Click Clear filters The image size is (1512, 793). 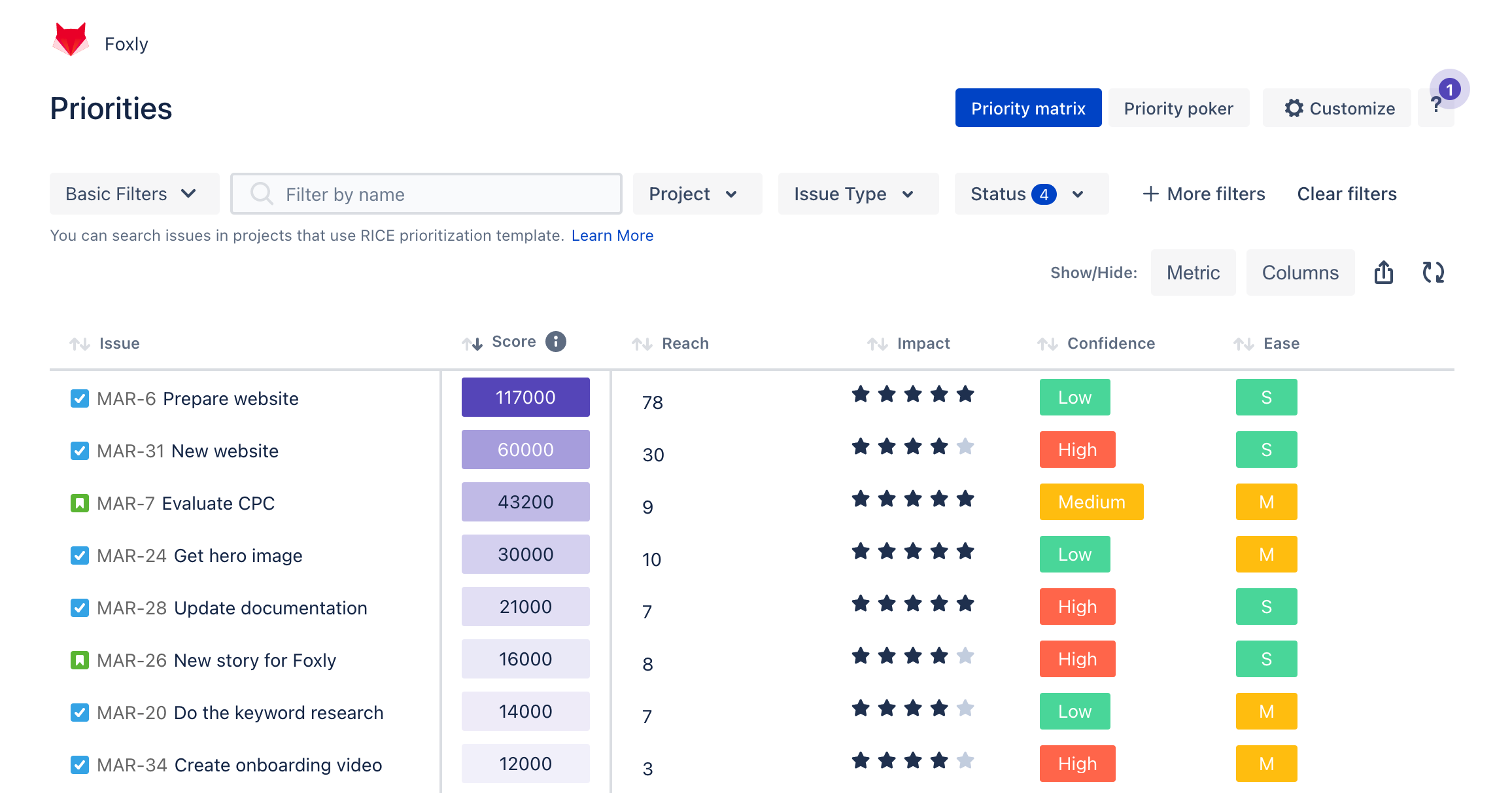click(1347, 194)
